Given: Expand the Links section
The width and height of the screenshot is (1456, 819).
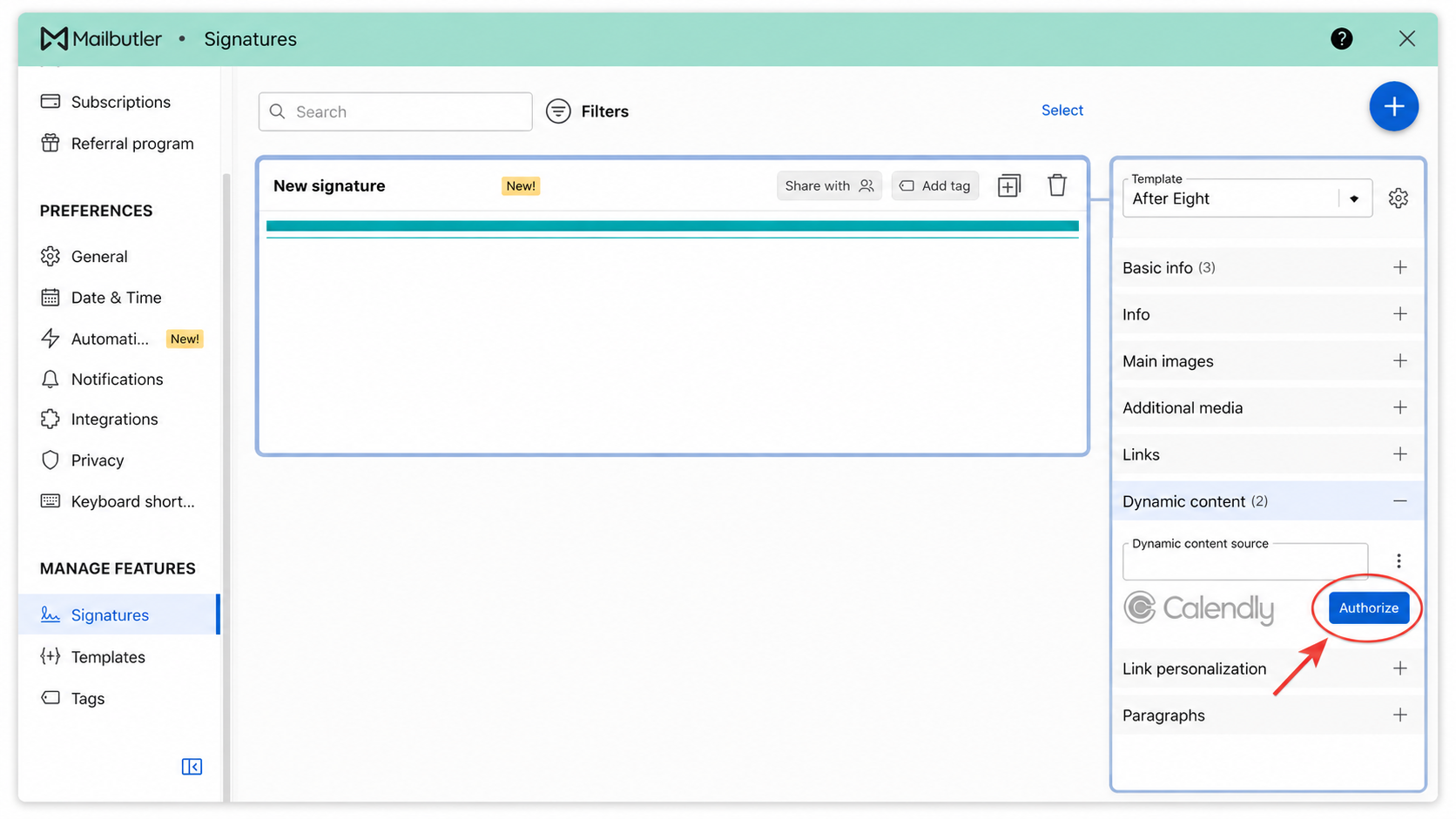Looking at the screenshot, I should [x=1267, y=454].
